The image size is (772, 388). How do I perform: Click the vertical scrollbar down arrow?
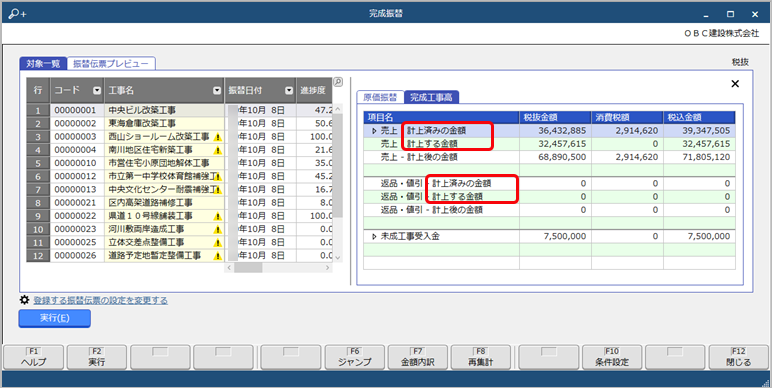click(338, 257)
